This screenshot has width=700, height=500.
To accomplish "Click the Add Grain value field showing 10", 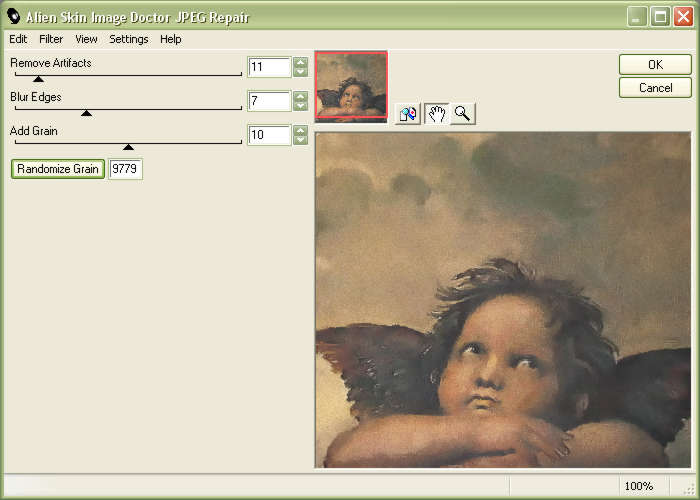I will pyautogui.click(x=269, y=135).
